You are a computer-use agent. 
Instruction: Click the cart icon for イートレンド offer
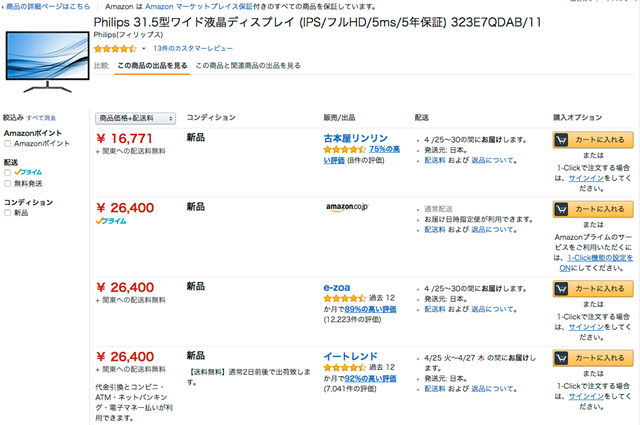[563, 358]
